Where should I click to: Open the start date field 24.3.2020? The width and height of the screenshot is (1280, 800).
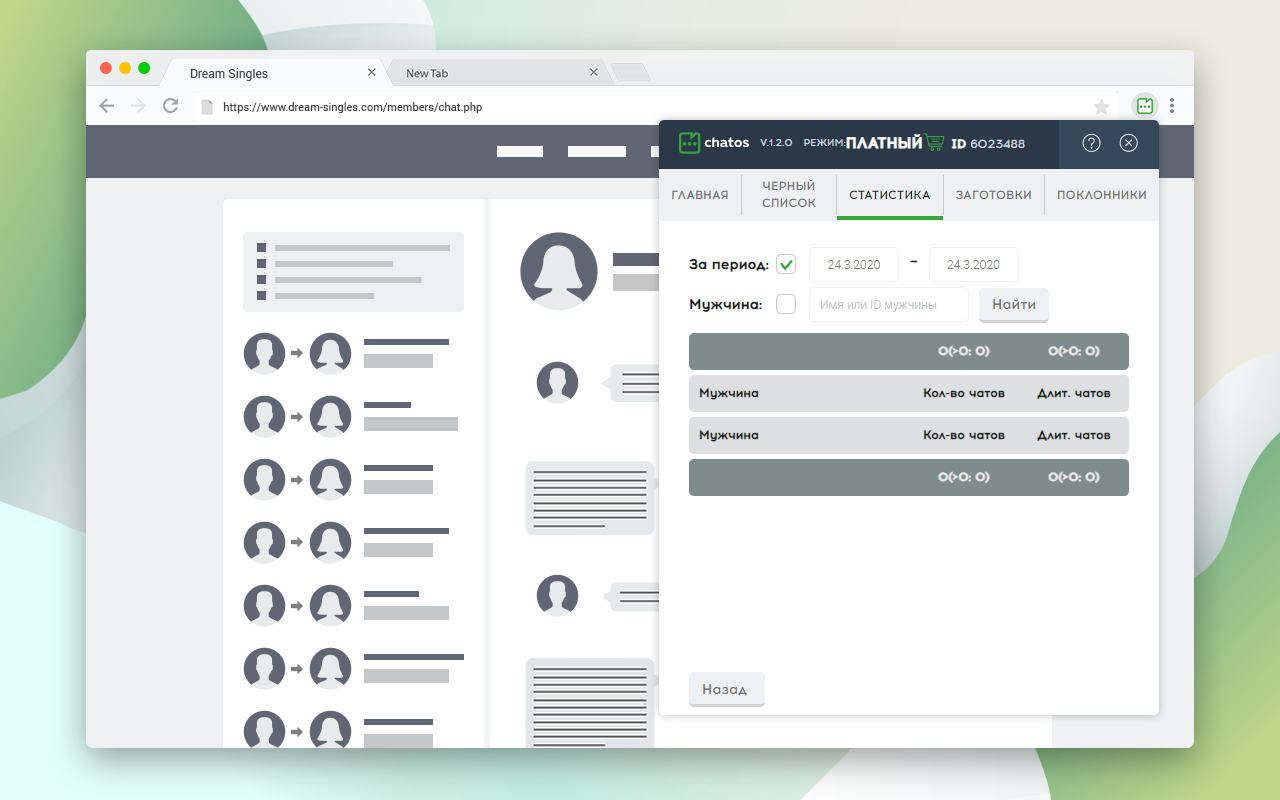click(x=853, y=265)
